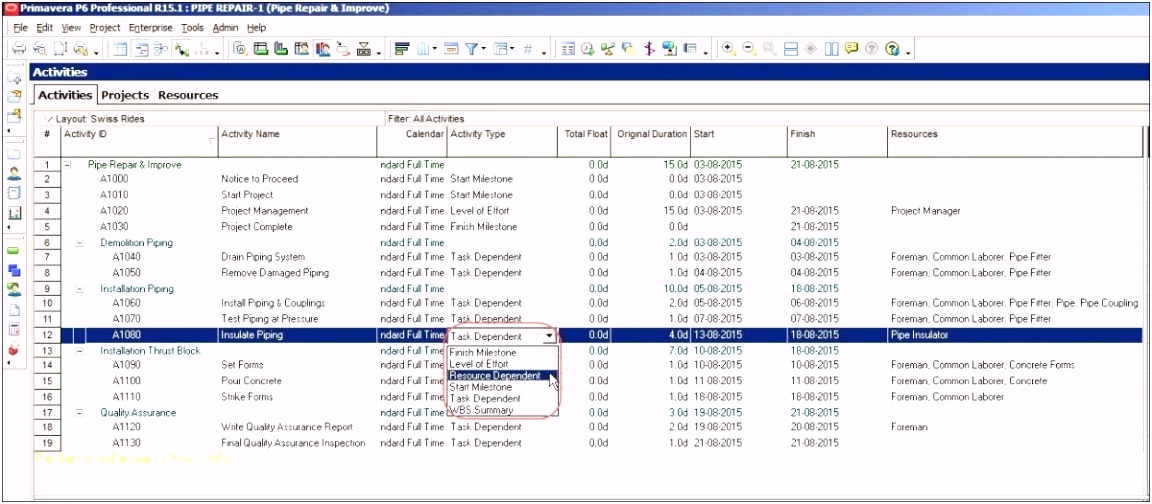The image size is (1152, 504).
Task: Click the speech bubble hint icon
Action: coord(851,48)
